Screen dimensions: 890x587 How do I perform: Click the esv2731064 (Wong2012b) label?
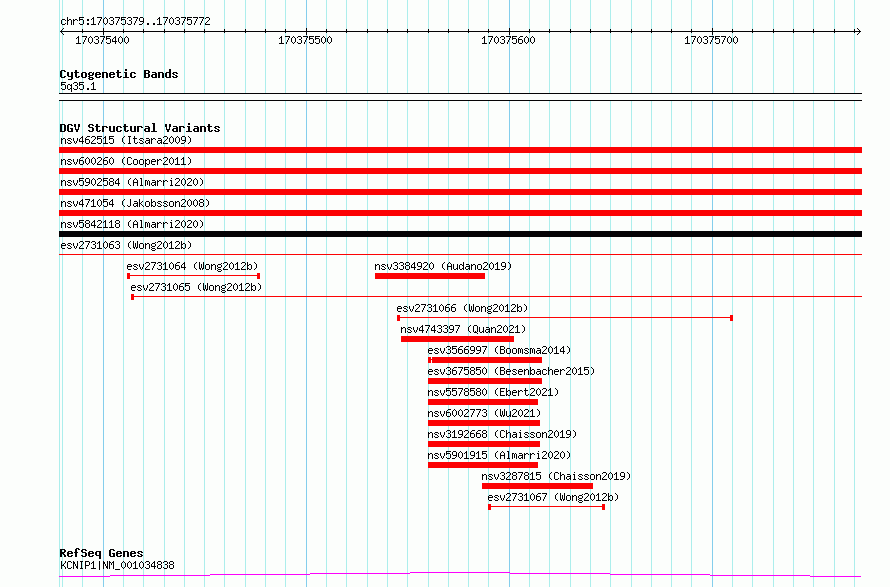pyautogui.click(x=192, y=266)
